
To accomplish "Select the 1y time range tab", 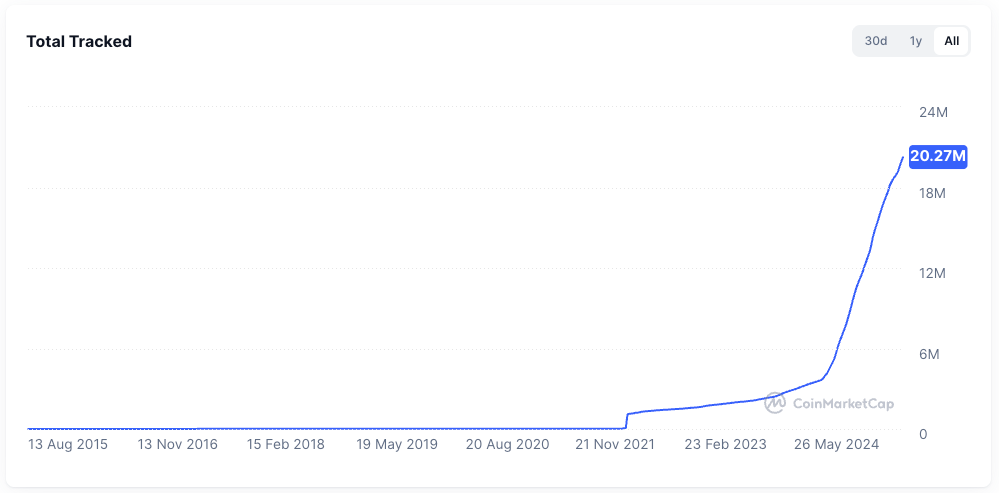I will (x=915, y=41).
